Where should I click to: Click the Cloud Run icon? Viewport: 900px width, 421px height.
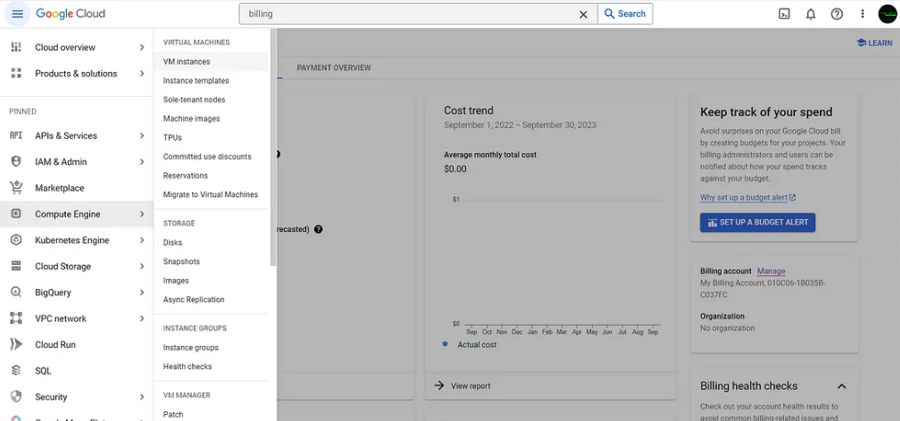16,345
